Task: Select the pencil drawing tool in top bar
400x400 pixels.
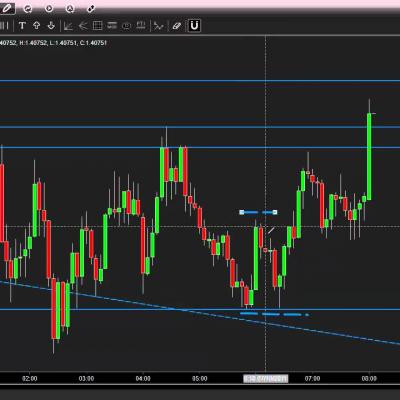Action: 6,8
